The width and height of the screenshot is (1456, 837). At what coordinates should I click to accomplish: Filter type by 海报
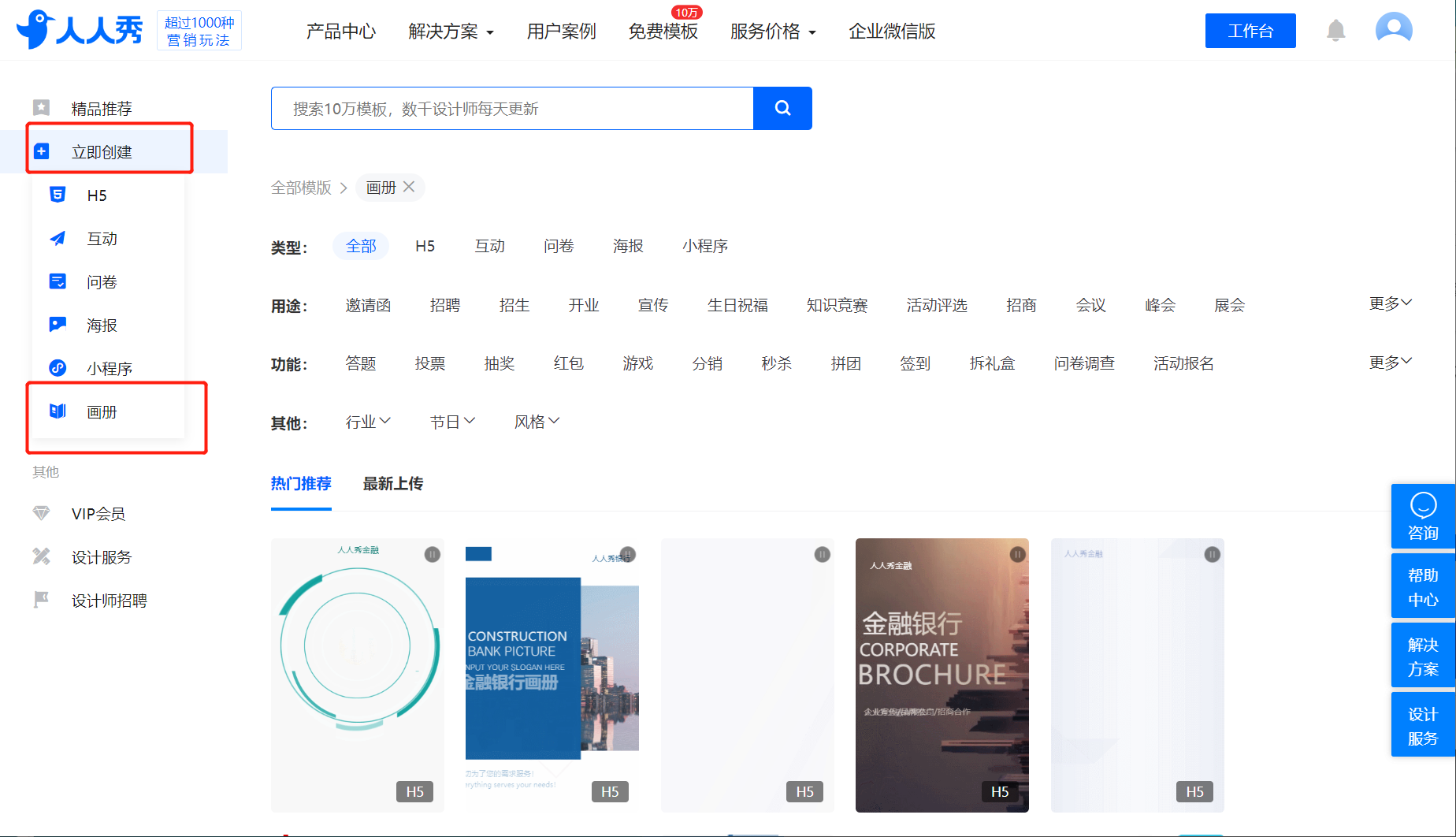tap(628, 246)
